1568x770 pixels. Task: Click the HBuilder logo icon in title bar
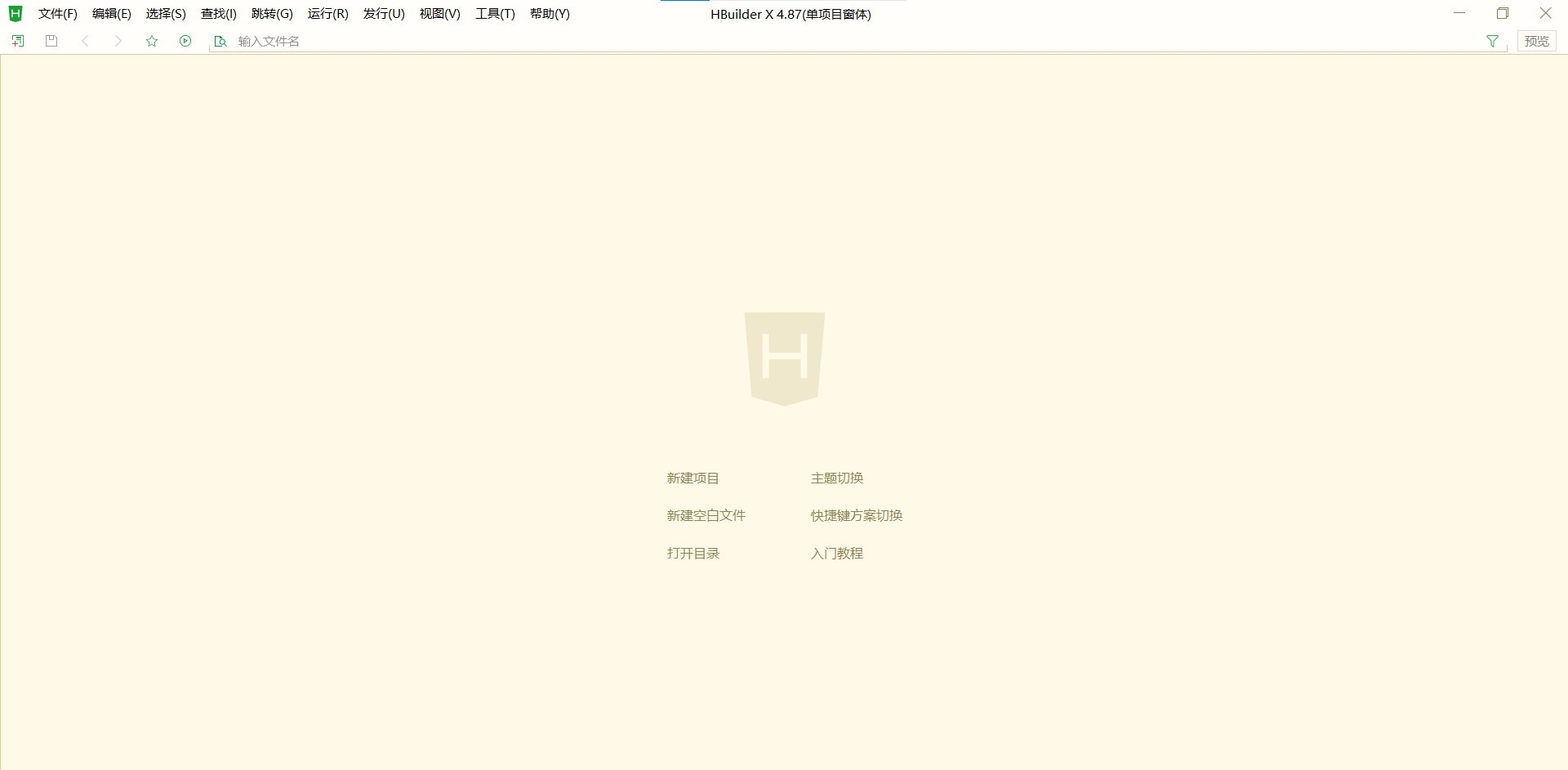(x=16, y=14)
